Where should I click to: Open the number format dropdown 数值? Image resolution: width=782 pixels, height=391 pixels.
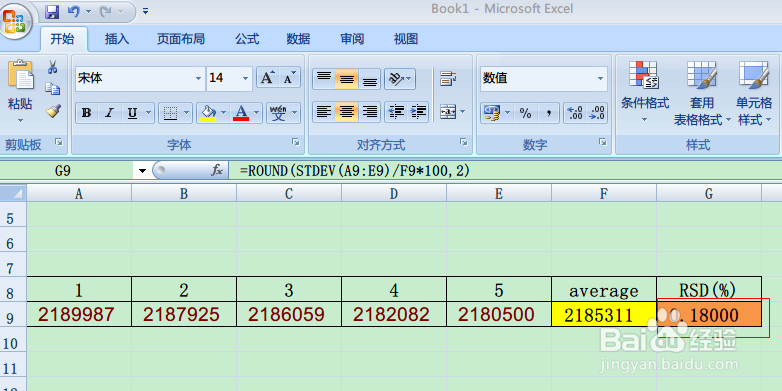coord(600,78)
